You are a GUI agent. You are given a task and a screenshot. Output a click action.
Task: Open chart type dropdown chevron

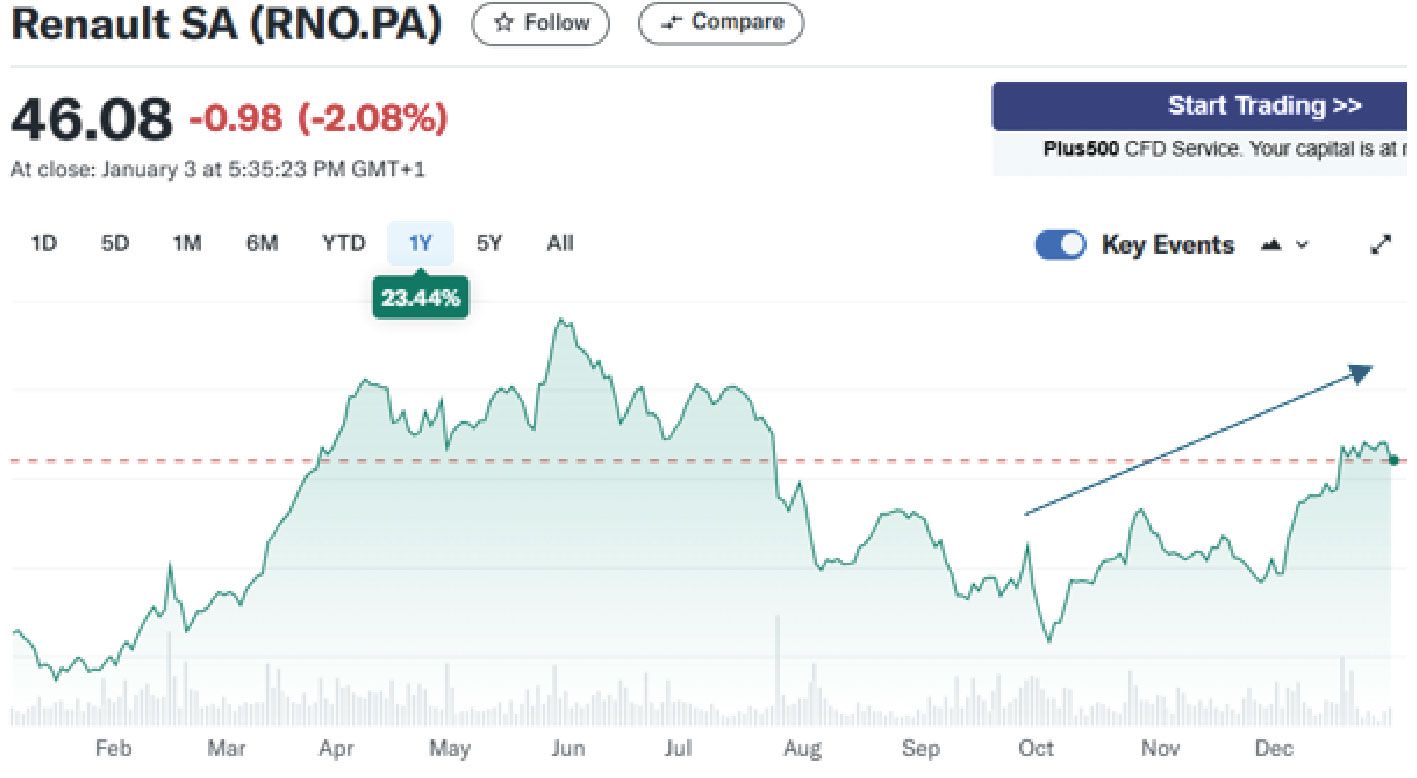point(1302,245)
